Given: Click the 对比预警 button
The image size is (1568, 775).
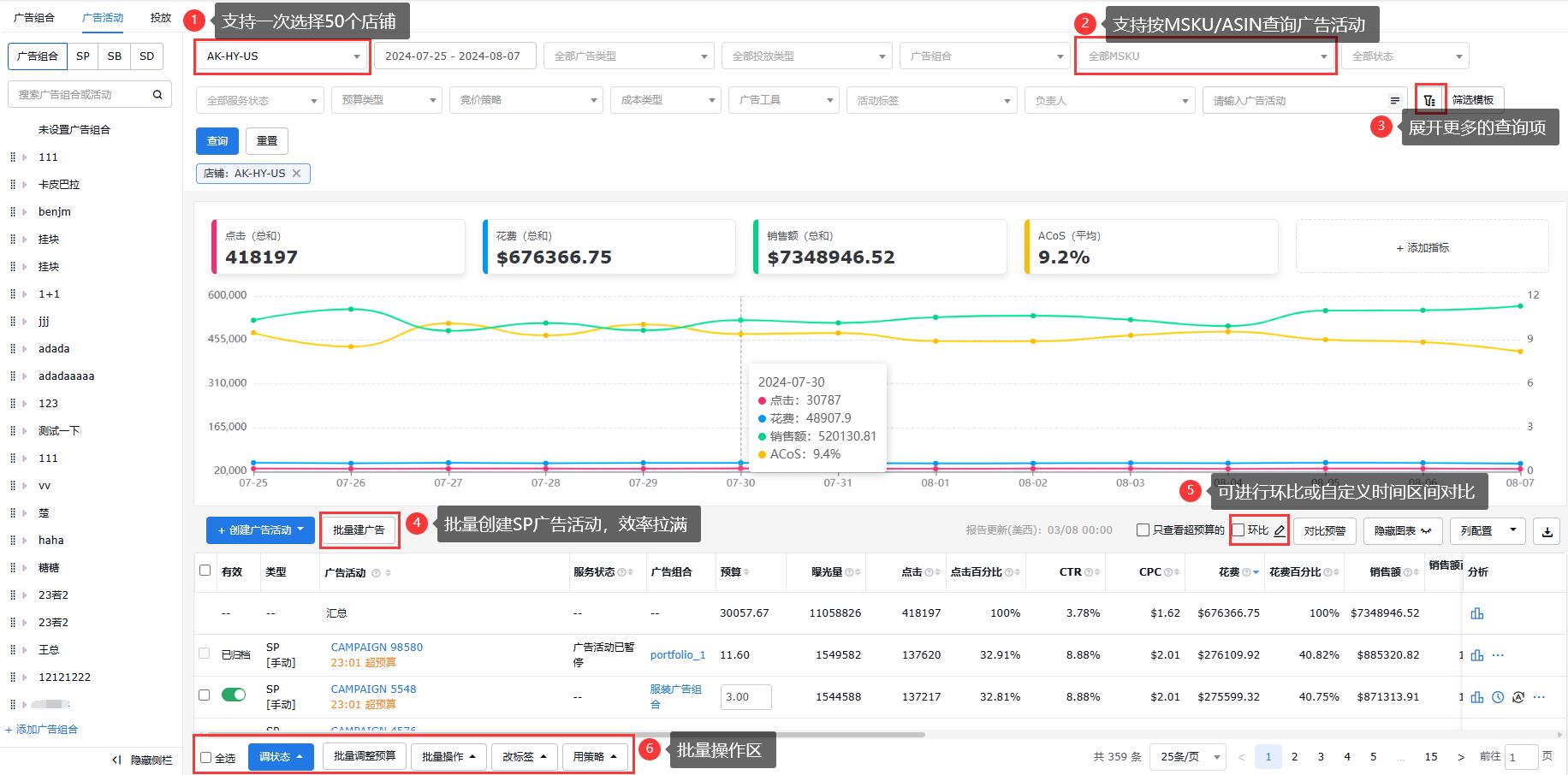Looking at the screenshot, I should click(x=1325, y=531).
